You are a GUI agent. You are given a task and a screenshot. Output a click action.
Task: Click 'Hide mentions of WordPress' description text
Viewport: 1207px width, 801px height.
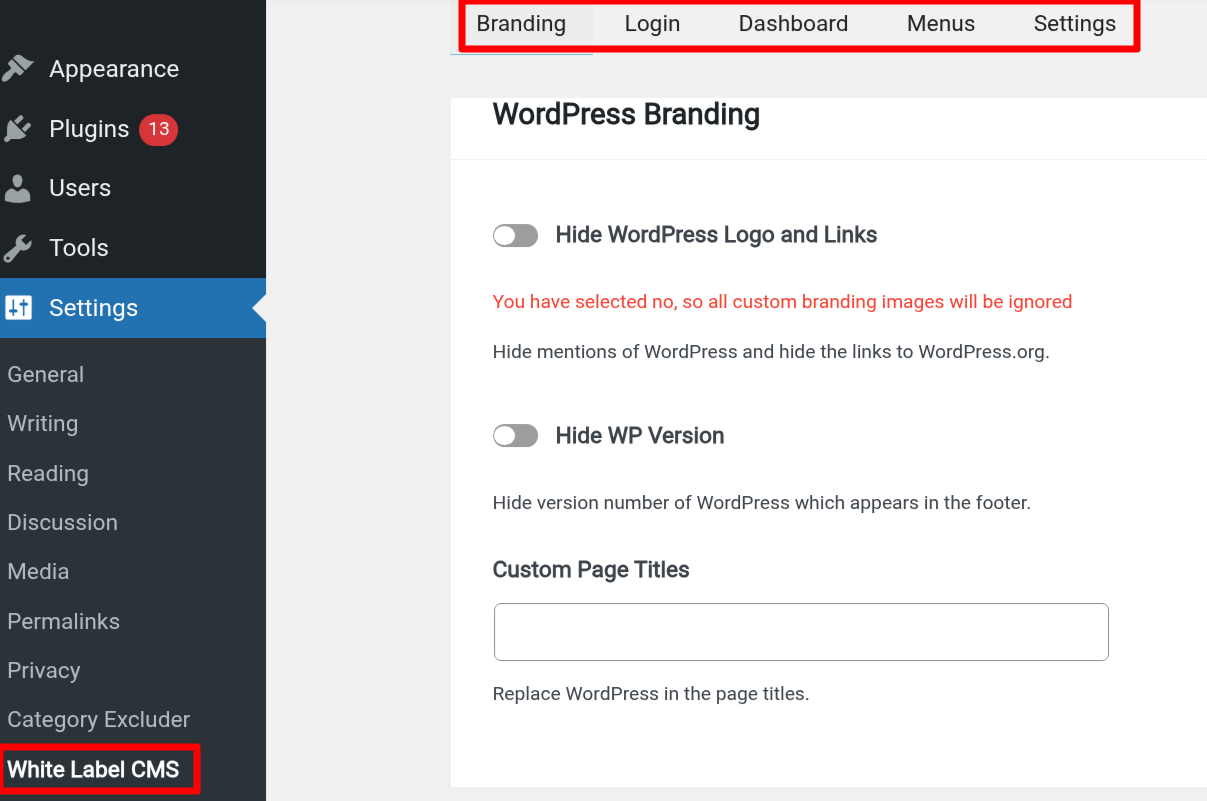771,352
